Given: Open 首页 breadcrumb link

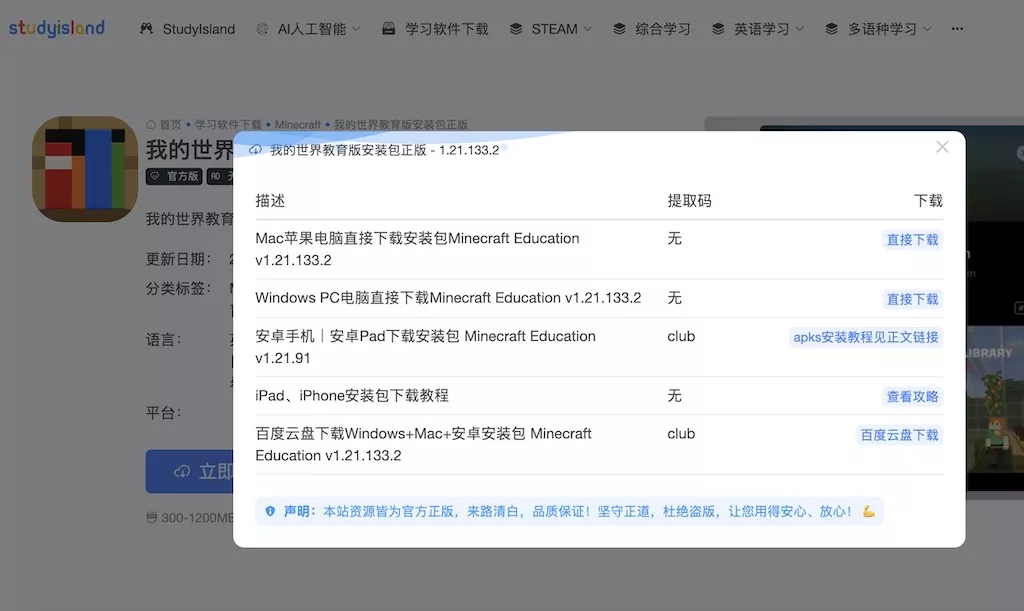Looking at the screenshot, I should tap(170, 125).
